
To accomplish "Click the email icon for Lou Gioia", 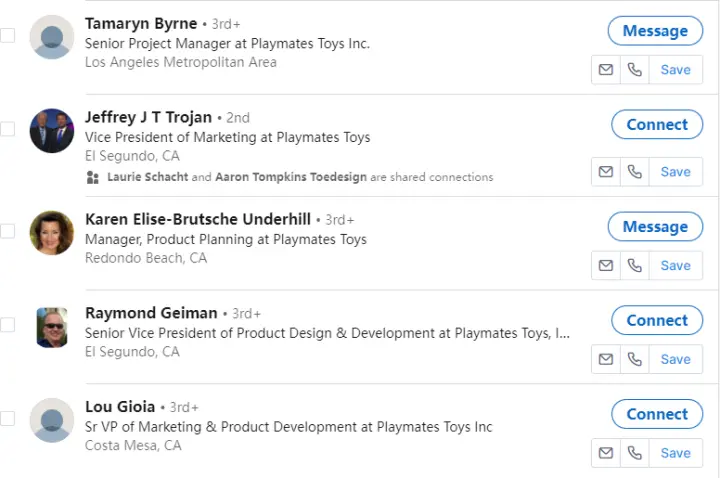I will coord(605,453).
